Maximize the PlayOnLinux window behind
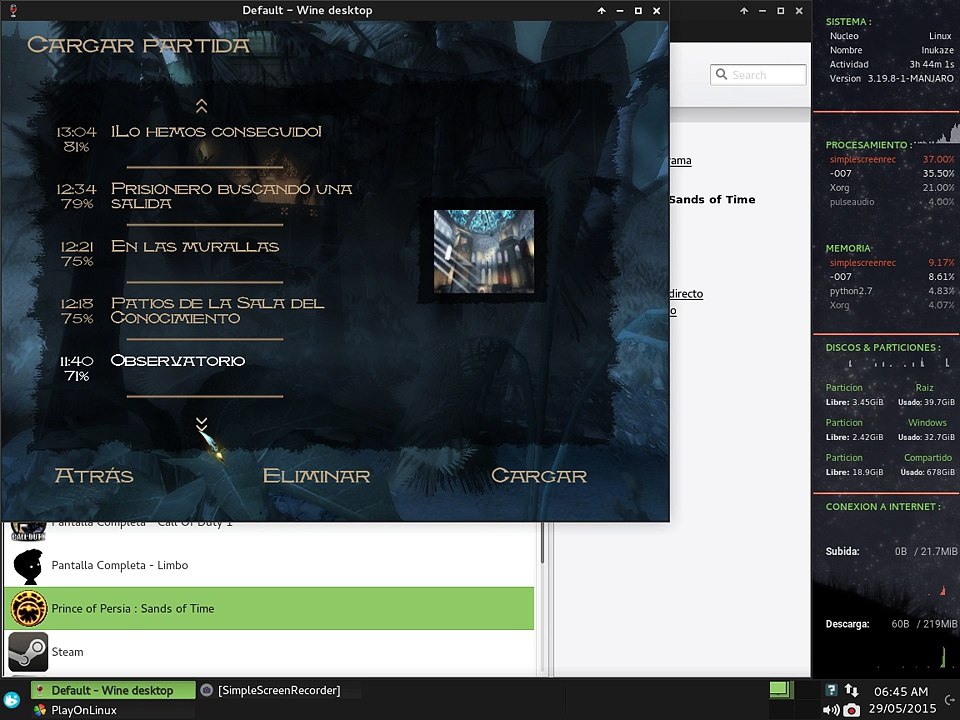 [781, 10]
